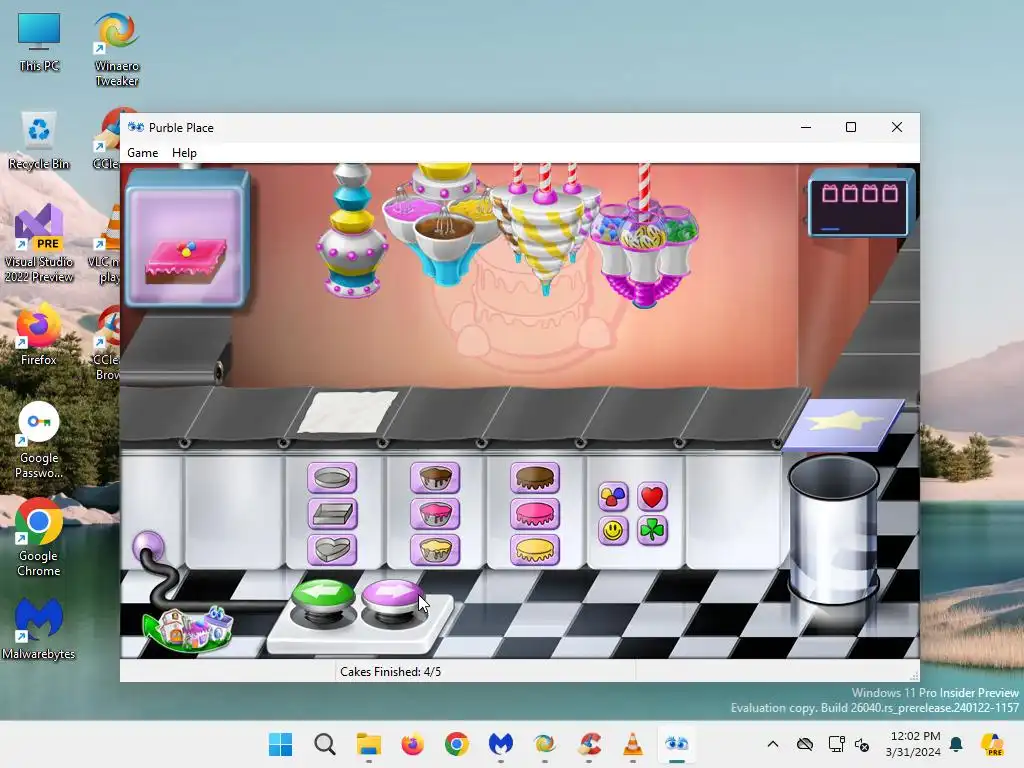Choose the pink strawberry batter button
The width and height of the screenshot is (1024, 768).
435,514
